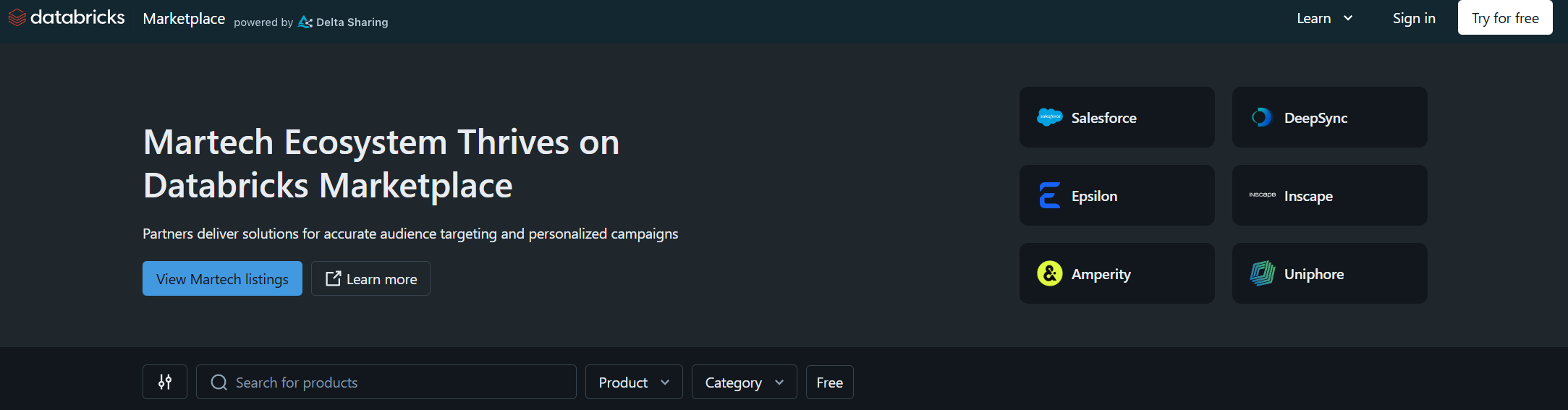The width and height of the screenshot is (1568, 410).
Task: Toggle the Free filter
Action: 830,382
